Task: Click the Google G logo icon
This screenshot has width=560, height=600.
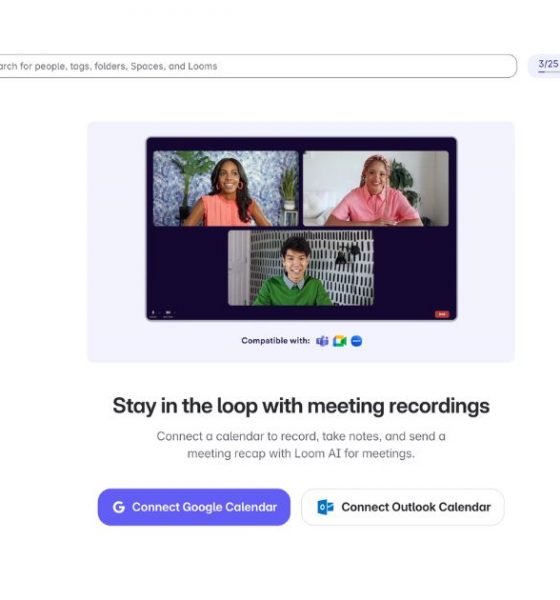Action: click(x=119, y=507)
